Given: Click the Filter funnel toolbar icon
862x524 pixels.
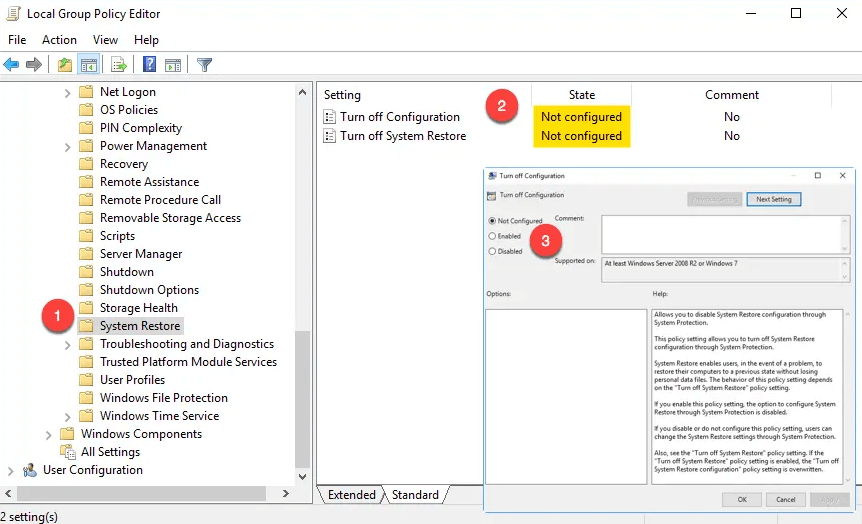Looking at the screenshot, I should (205, 65).
